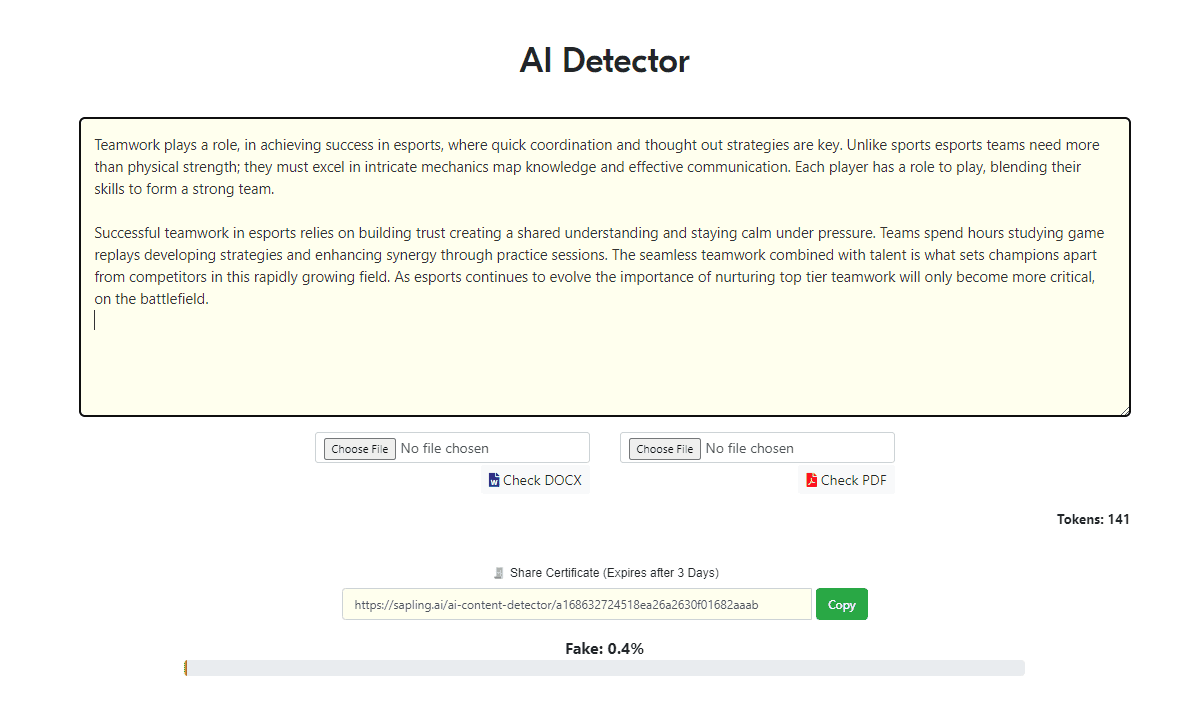The height and width of the screenshot is (704, 1184).
Task: Click Choose File for the DOCX upload
Action: pyautogui.click(x=360, y=449)
